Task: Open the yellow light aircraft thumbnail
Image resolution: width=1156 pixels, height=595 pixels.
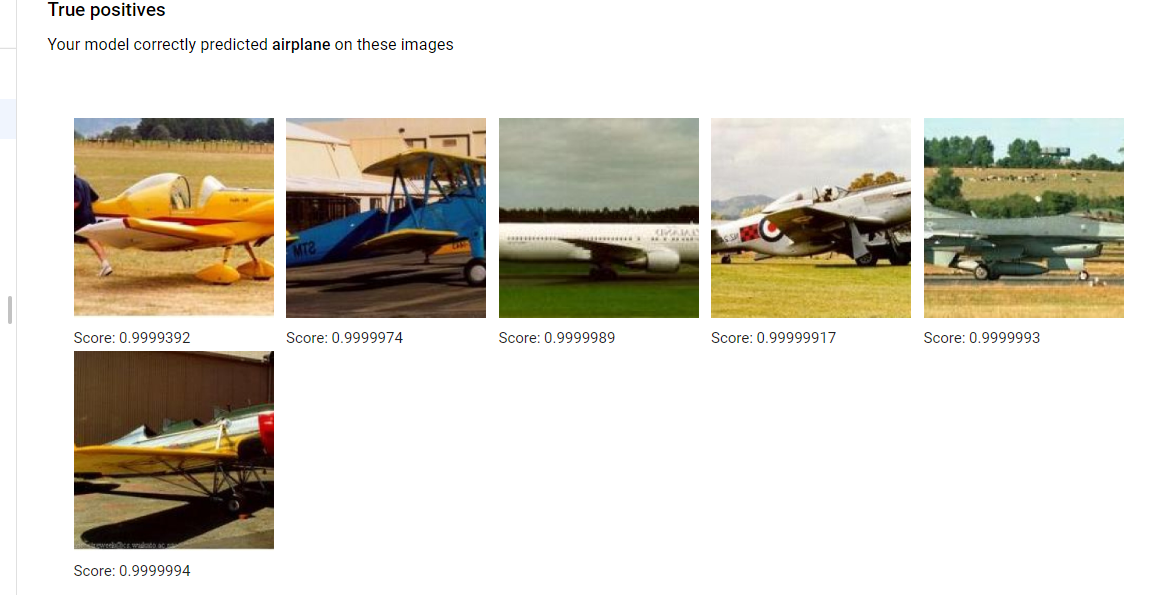Action: click(x=174, y=217)
